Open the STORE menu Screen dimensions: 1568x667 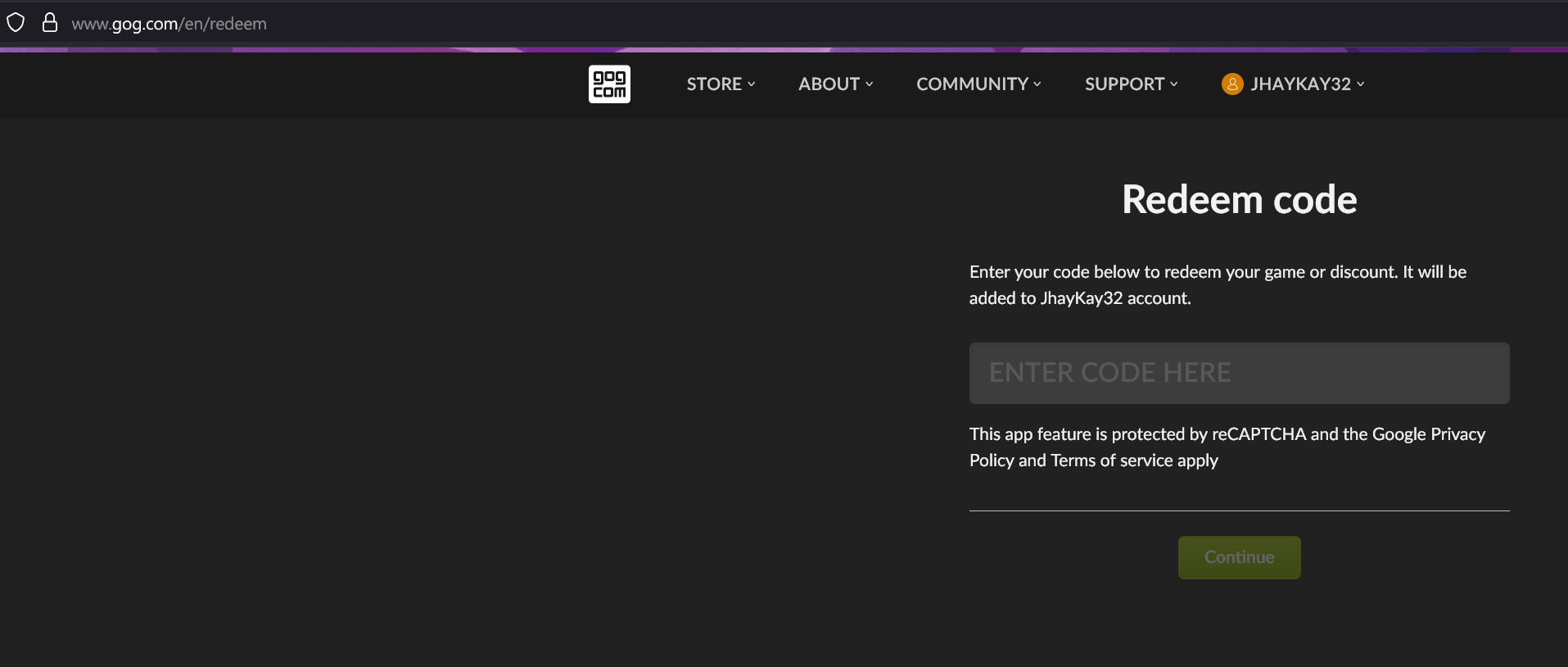pyautogui.click(x=713, y=84)
